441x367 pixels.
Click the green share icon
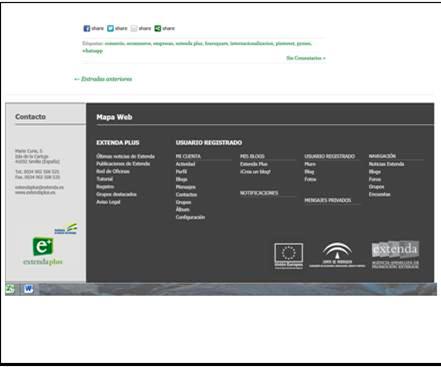click(x=158, y=29)
